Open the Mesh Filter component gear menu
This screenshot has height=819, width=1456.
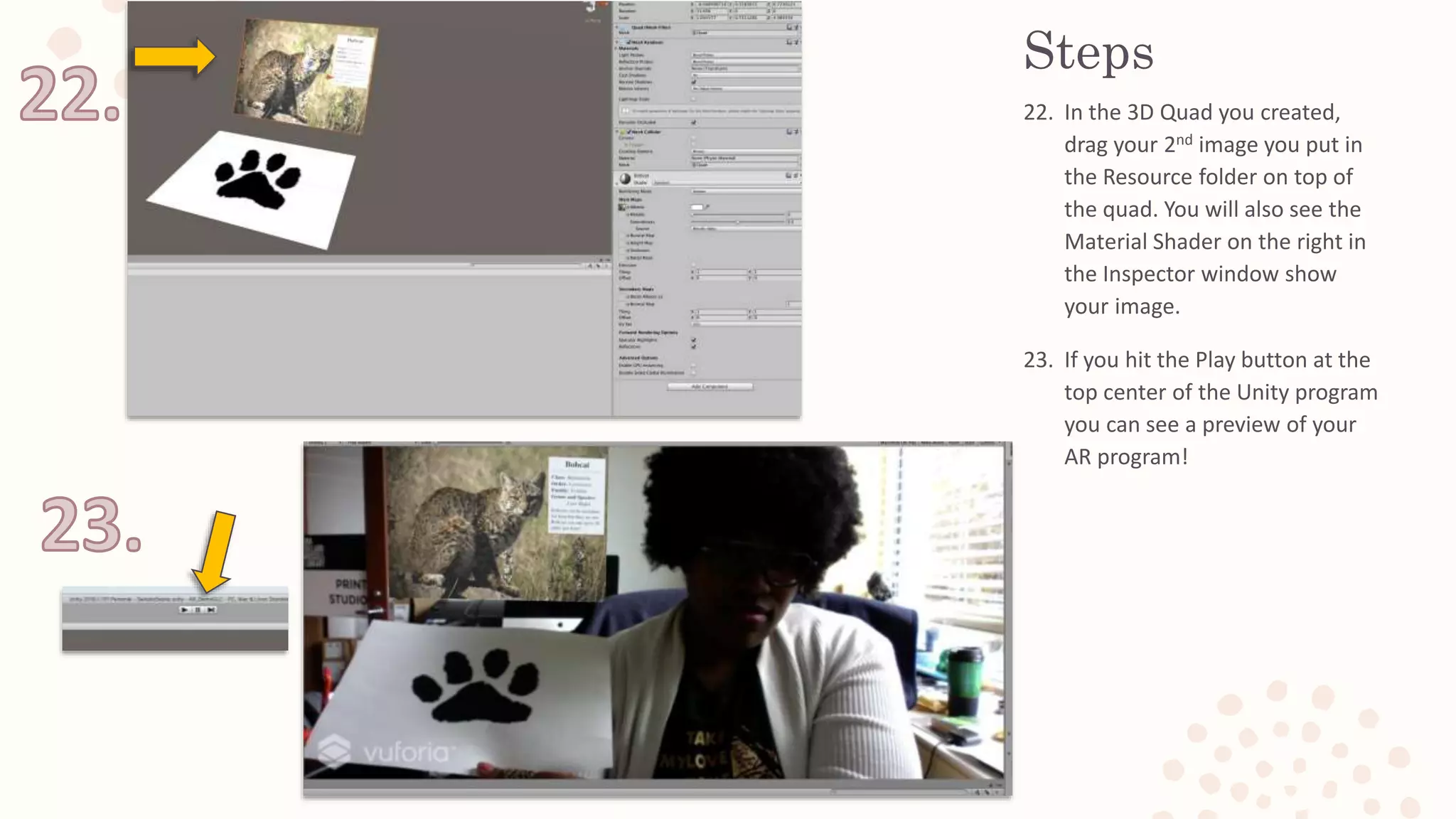[x=796, y=27]
